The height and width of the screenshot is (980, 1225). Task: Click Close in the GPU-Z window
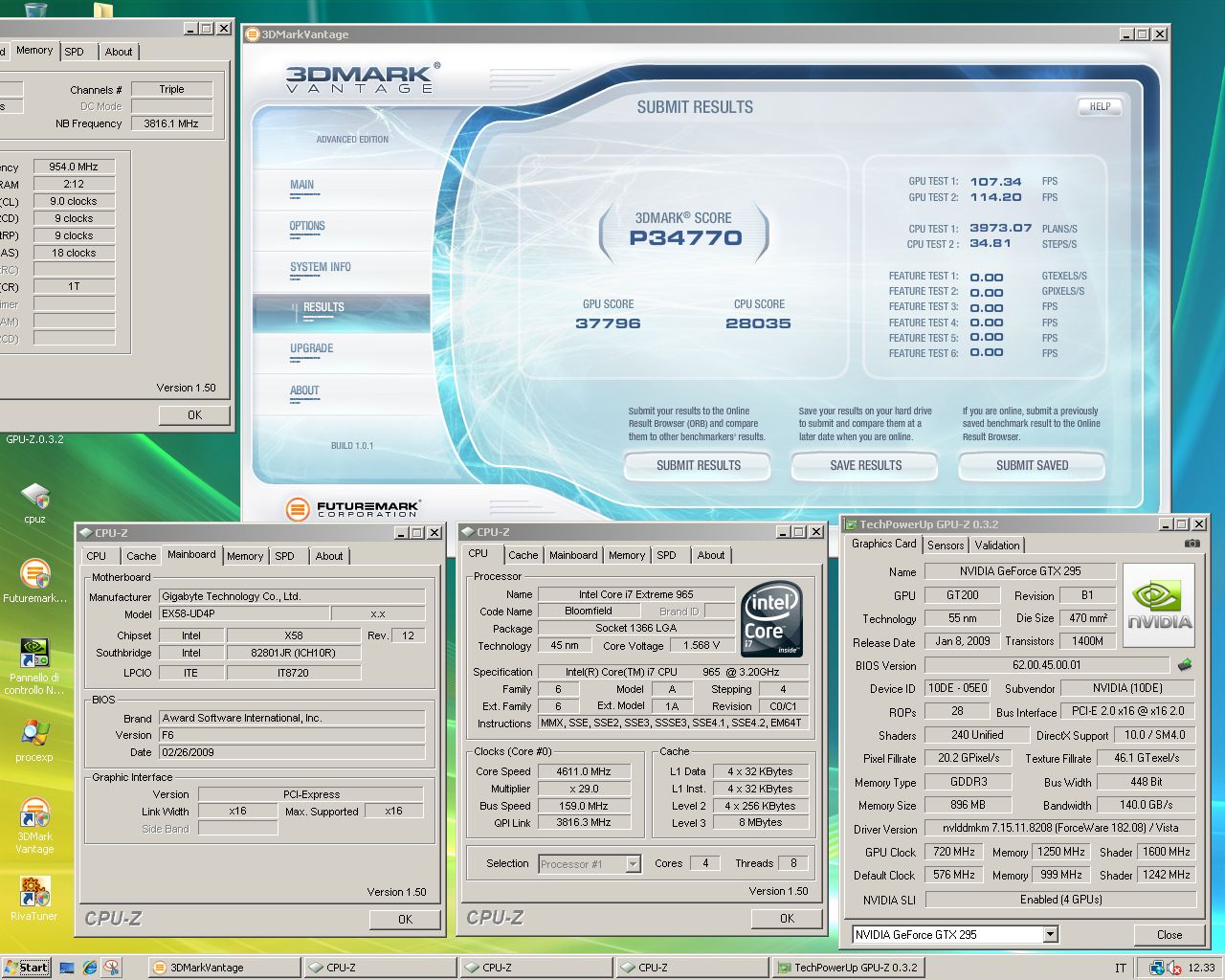point(1169,935)
